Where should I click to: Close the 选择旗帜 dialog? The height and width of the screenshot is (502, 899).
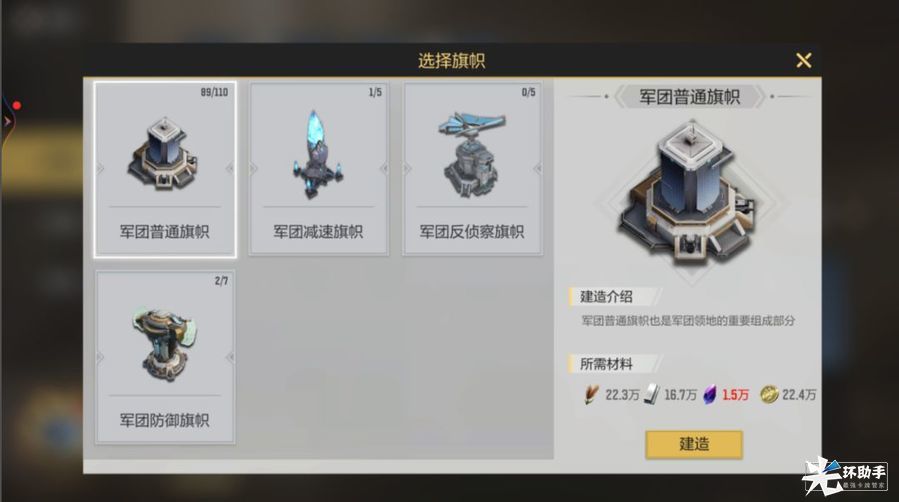[x=803, y=60]
